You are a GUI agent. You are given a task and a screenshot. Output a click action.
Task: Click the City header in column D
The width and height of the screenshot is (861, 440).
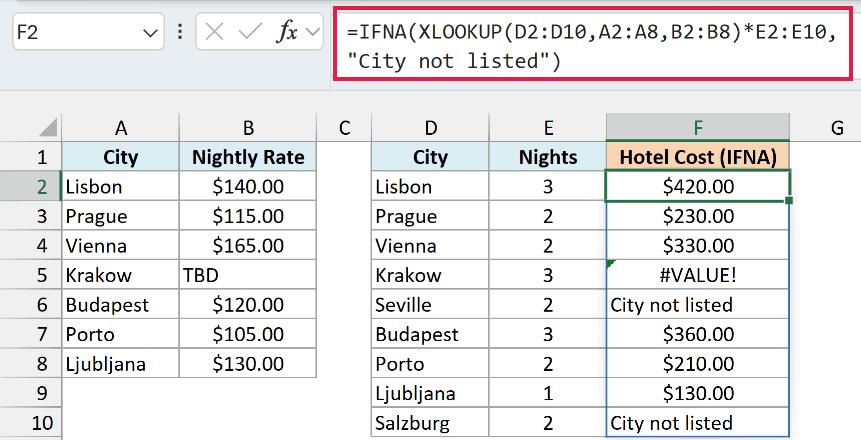click(x=430, y=157)
